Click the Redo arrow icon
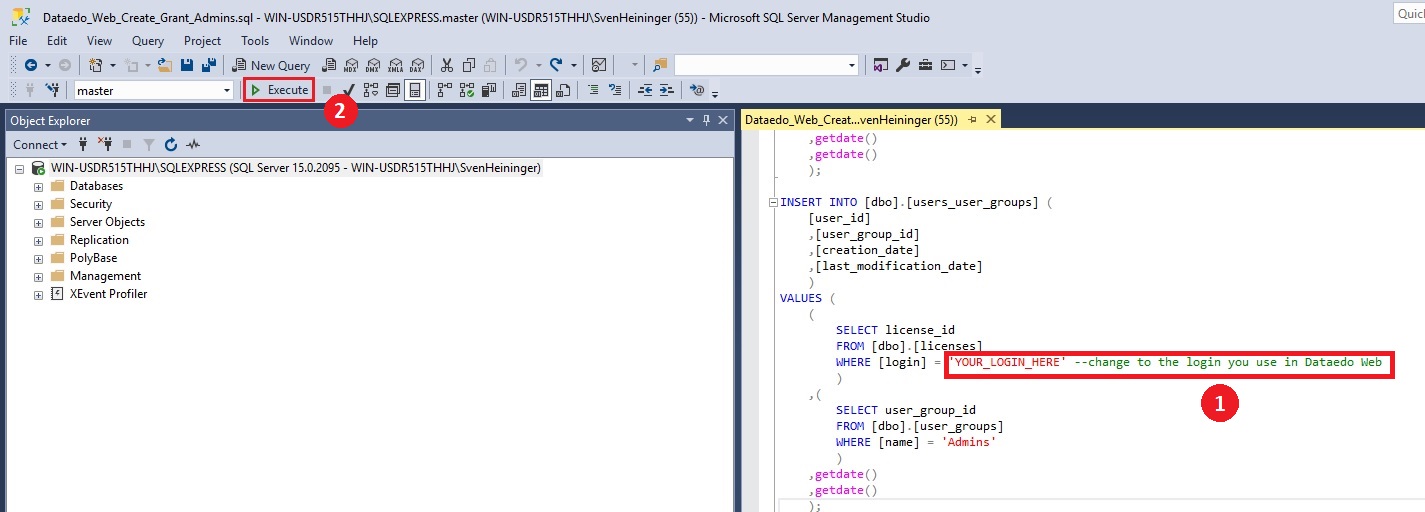 click(x=556, y=65)
